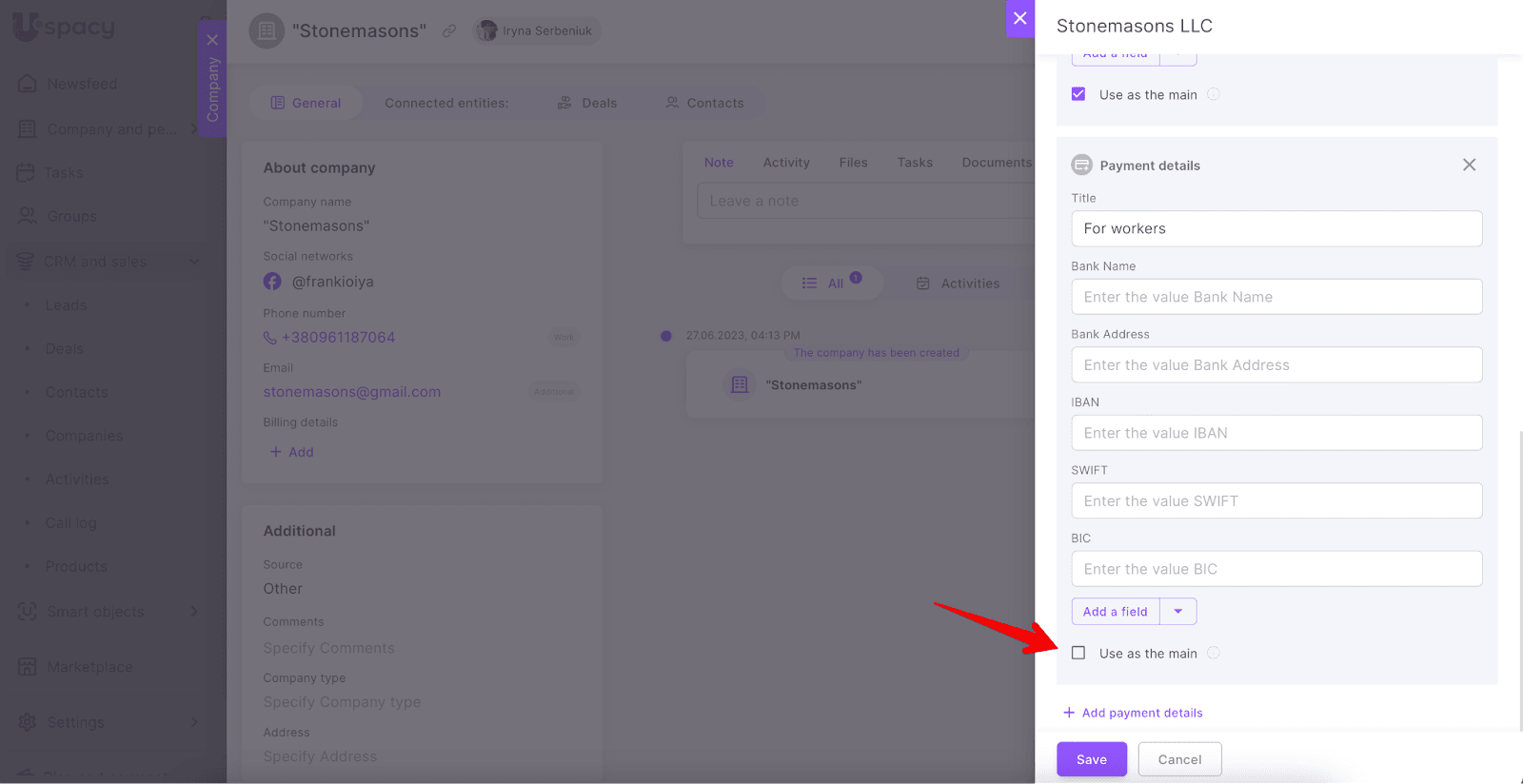The image size is (1523, 784).
Task: Click the Settings gear icon in sidebar
Action: pyautogui.click(x=28, y=722)
